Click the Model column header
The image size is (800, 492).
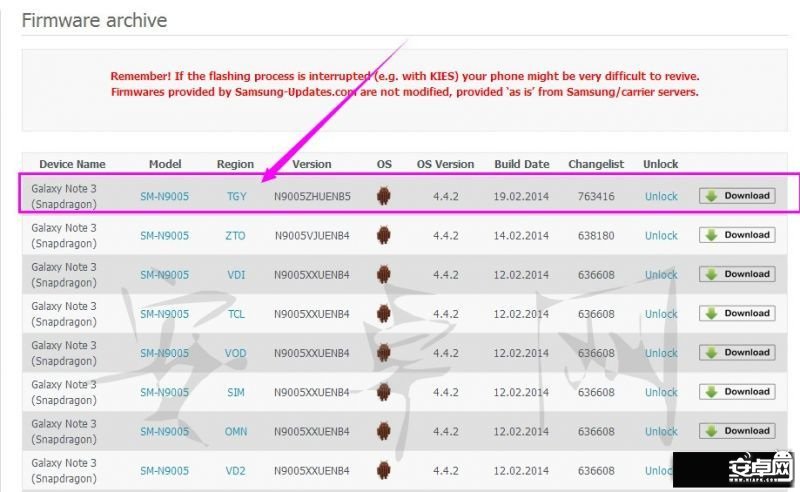coord(165,164)
